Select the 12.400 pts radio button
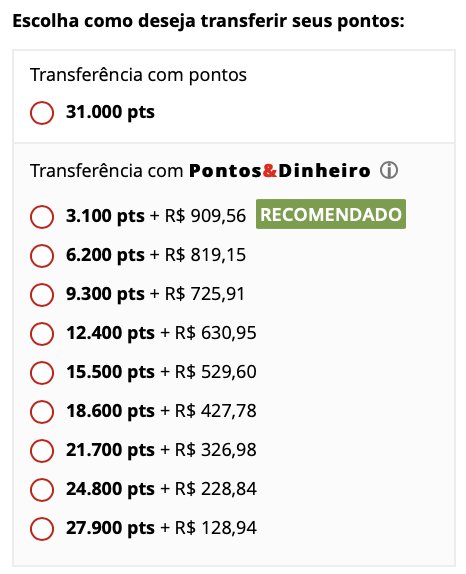 click(42, 333)
